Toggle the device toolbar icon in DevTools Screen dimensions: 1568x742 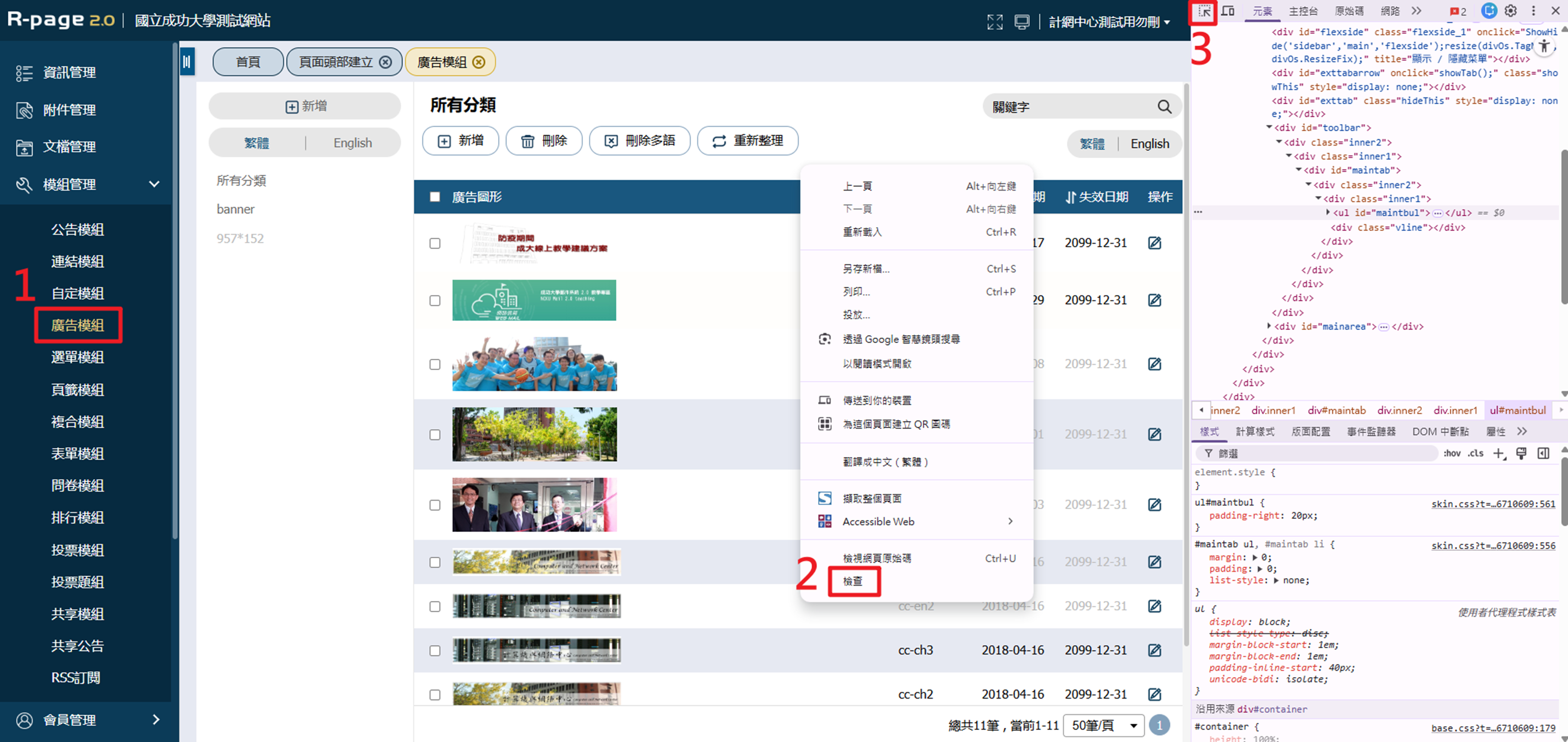click(x=1228, y=11)
